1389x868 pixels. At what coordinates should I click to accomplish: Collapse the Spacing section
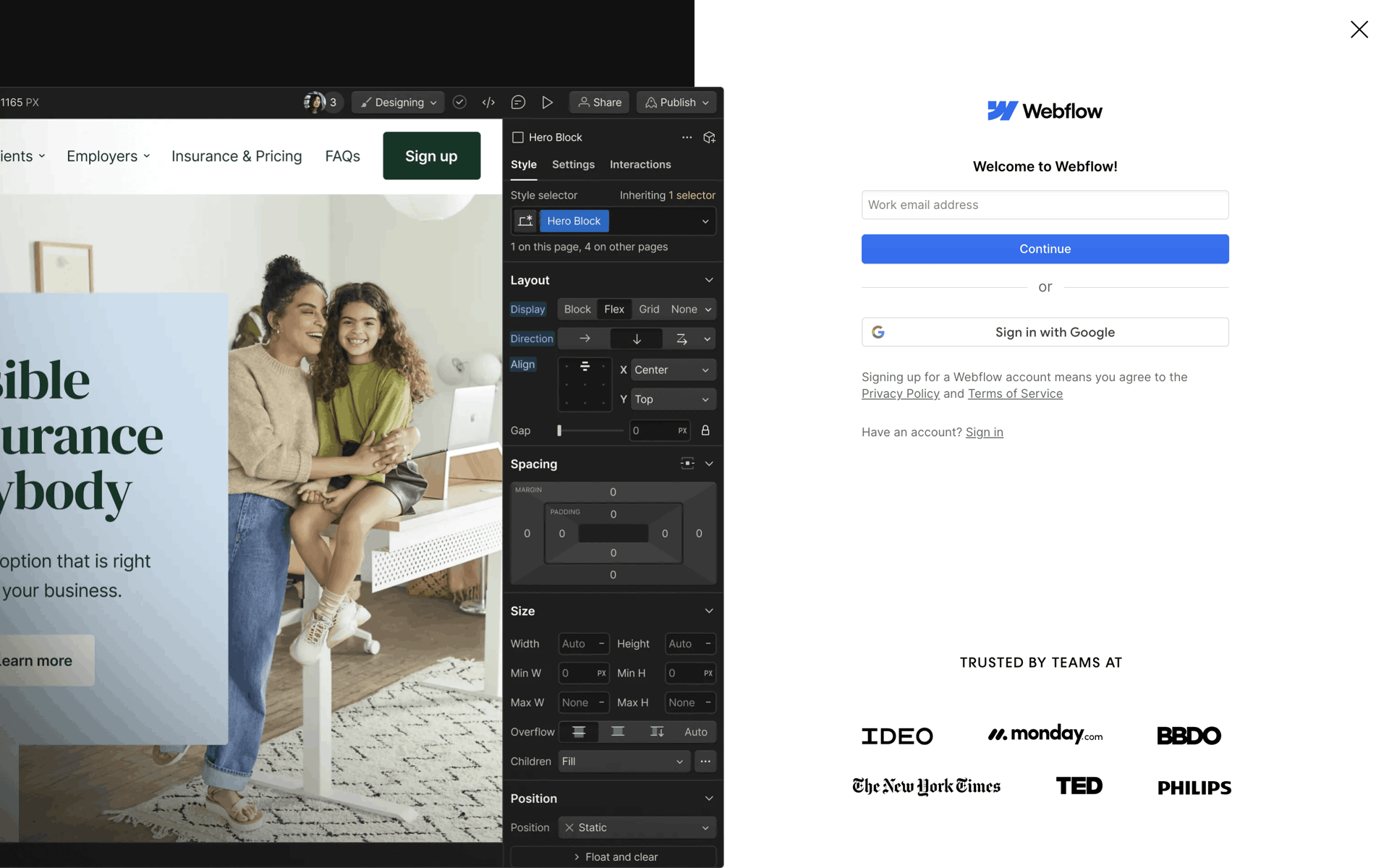[709, 464]
